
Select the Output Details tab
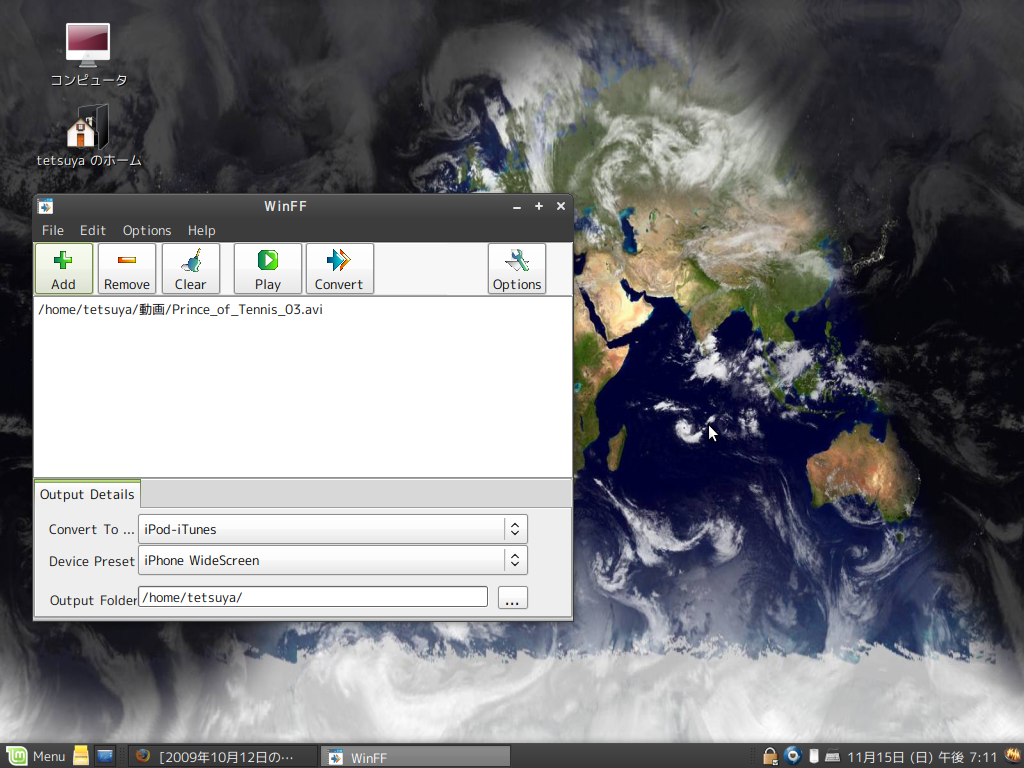coord(87,494)
